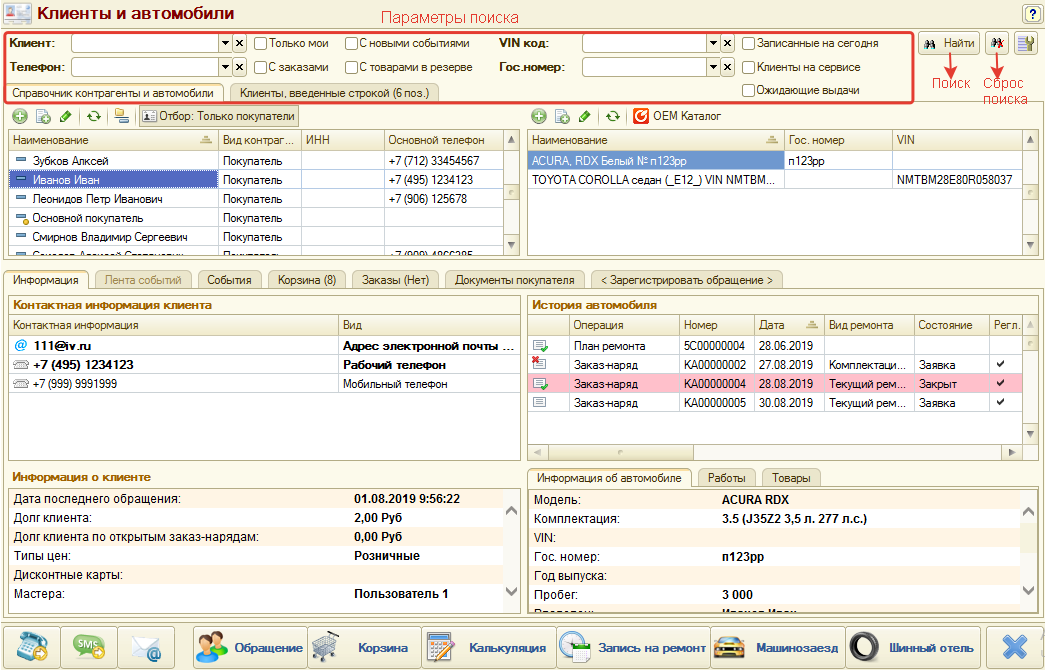The image size is (1045, 670).
Task: Send an SMS via the SMS icon
Action: pos(89,647)
